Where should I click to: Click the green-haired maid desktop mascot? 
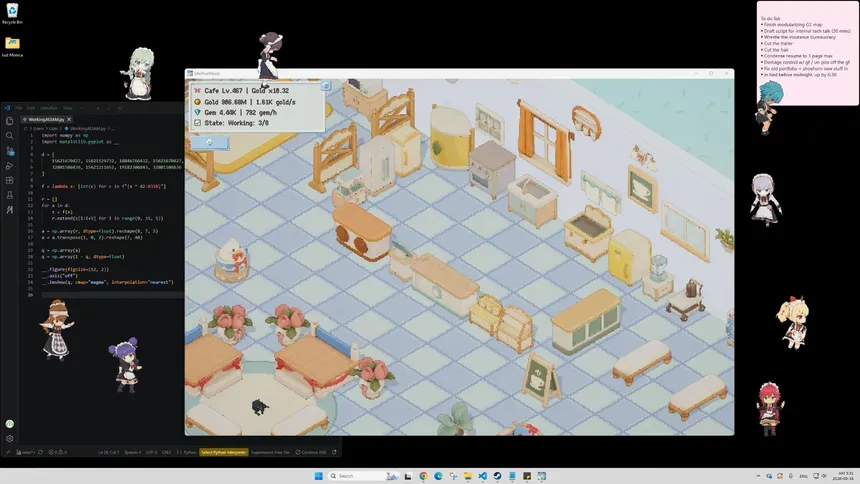[139, 74]
